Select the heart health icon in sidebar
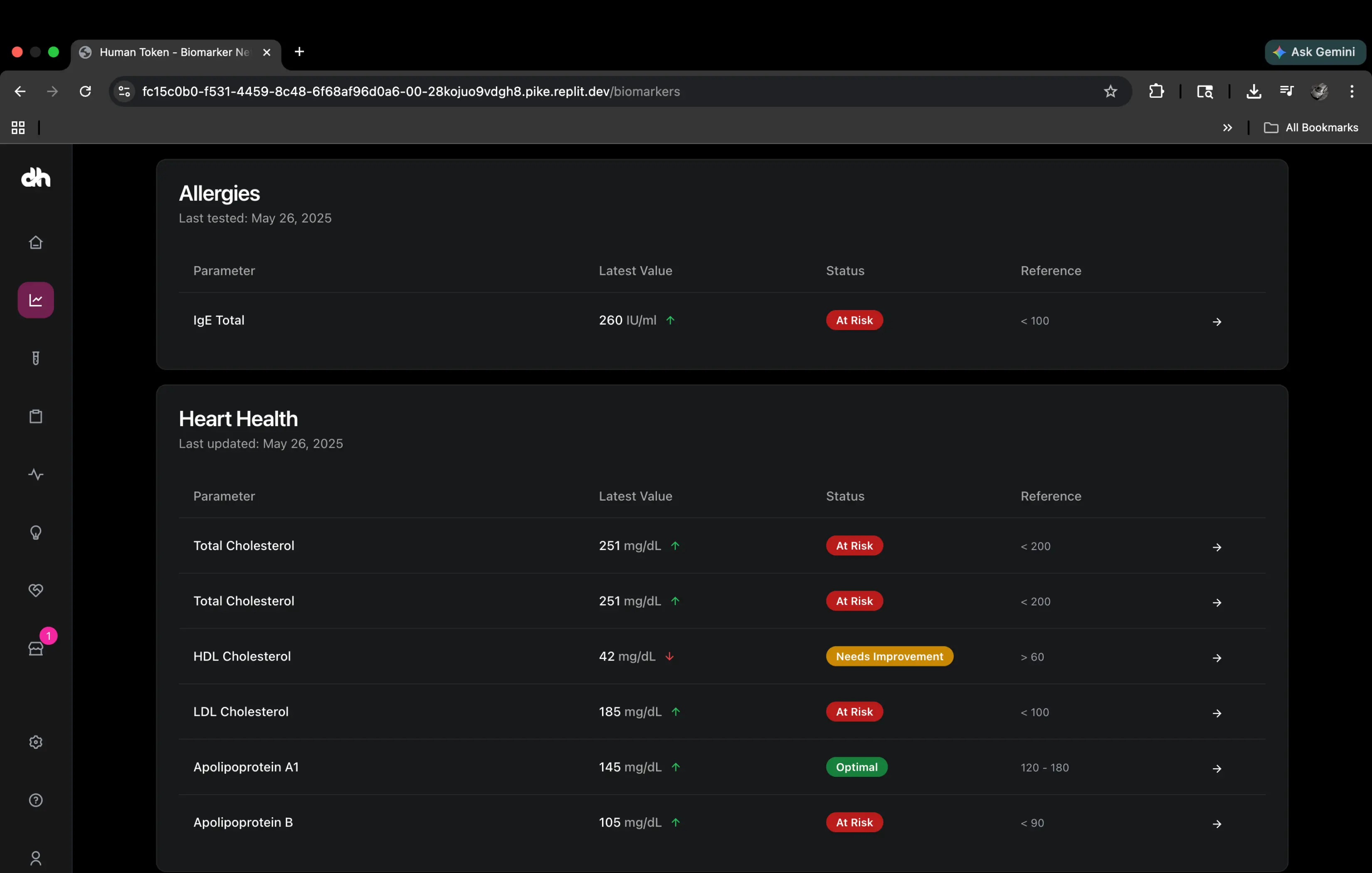This screenshot has height=873, width=1372. coord(35,590)
